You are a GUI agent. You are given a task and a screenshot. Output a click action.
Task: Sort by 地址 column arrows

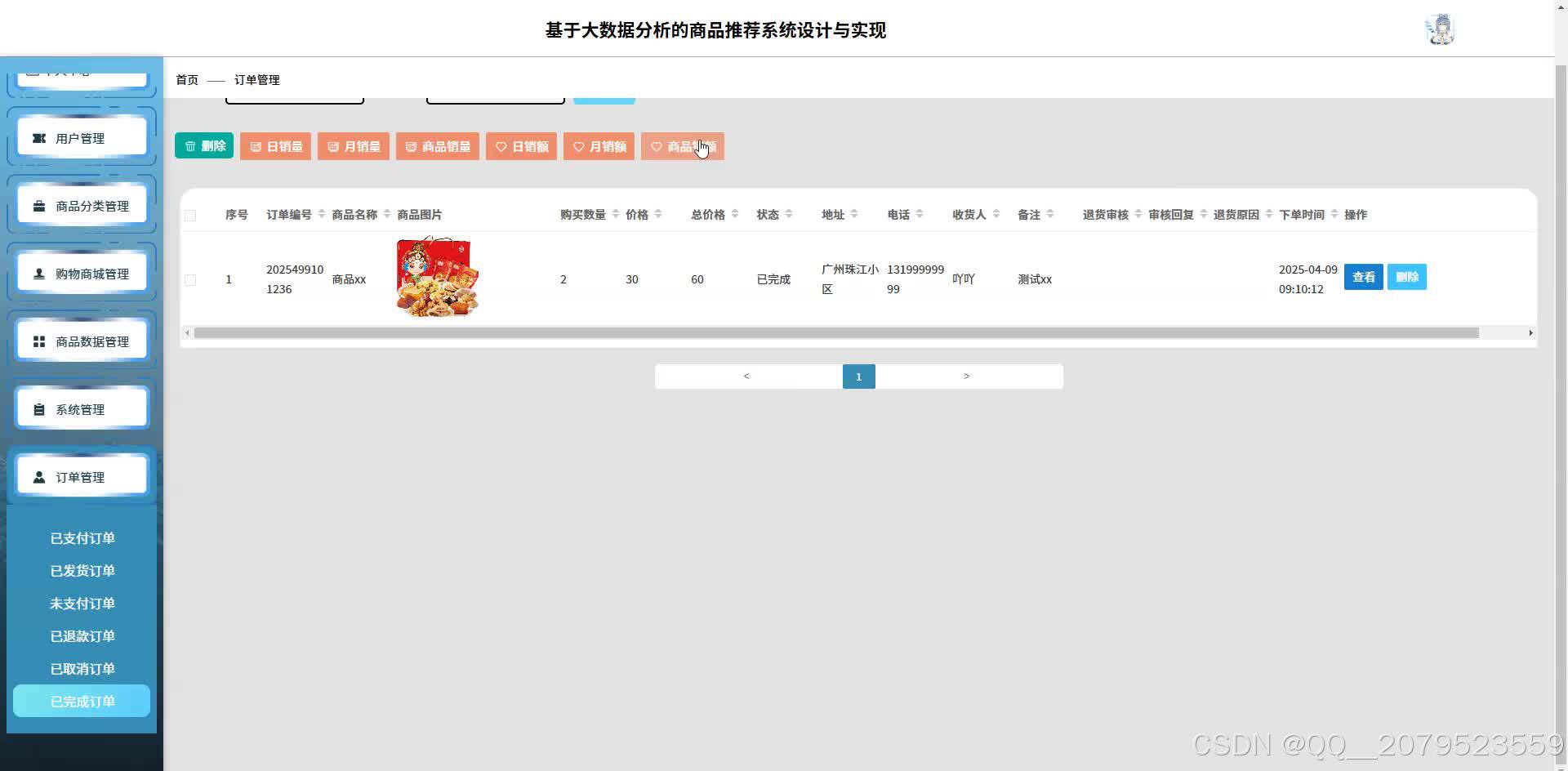[x=854, y=214]
